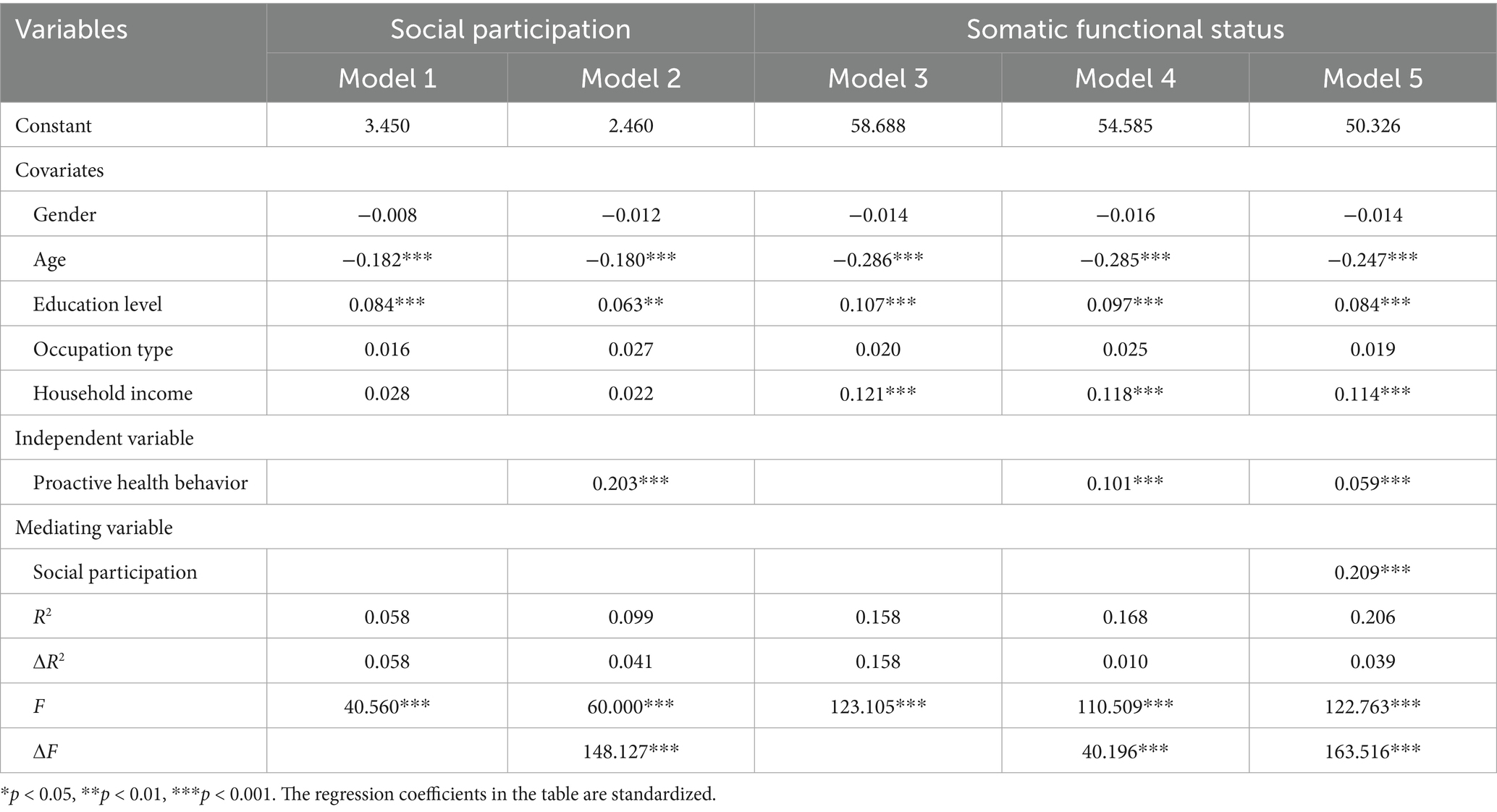Select the Occupation type row label

click(x=103, y=350)
